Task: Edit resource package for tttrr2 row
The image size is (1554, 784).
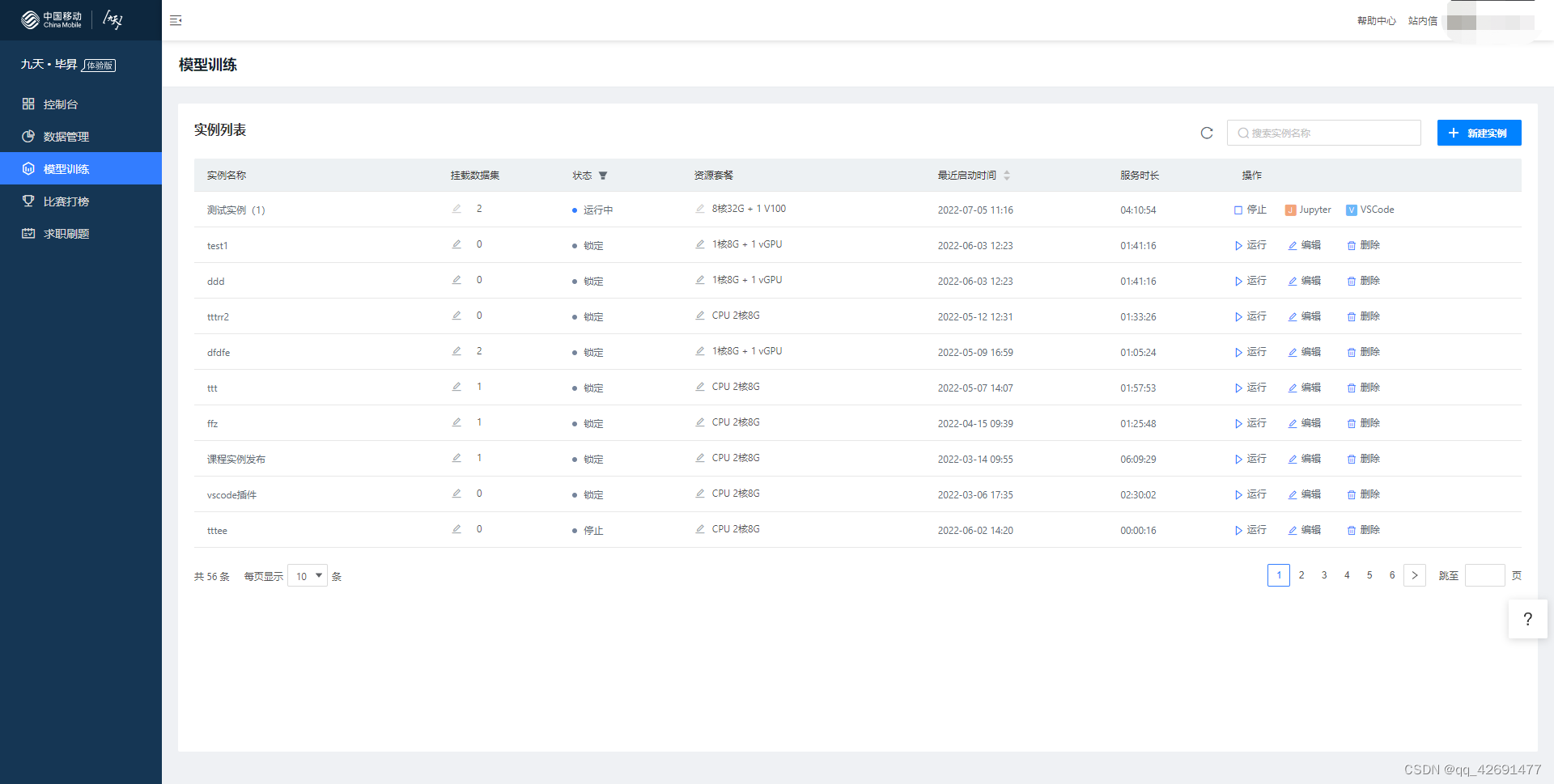Action: pyautogui.click(x=700, y=316)
